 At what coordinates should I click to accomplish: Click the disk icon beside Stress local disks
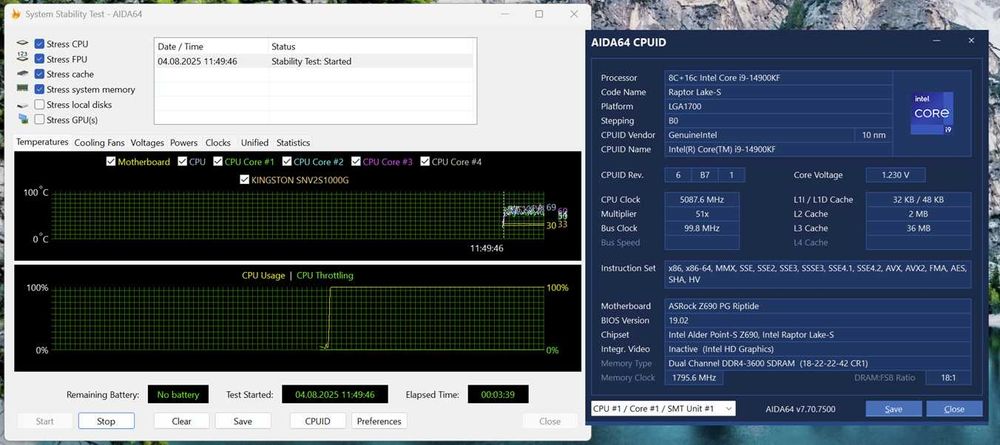pyautogui.click(x=23, y=105)
